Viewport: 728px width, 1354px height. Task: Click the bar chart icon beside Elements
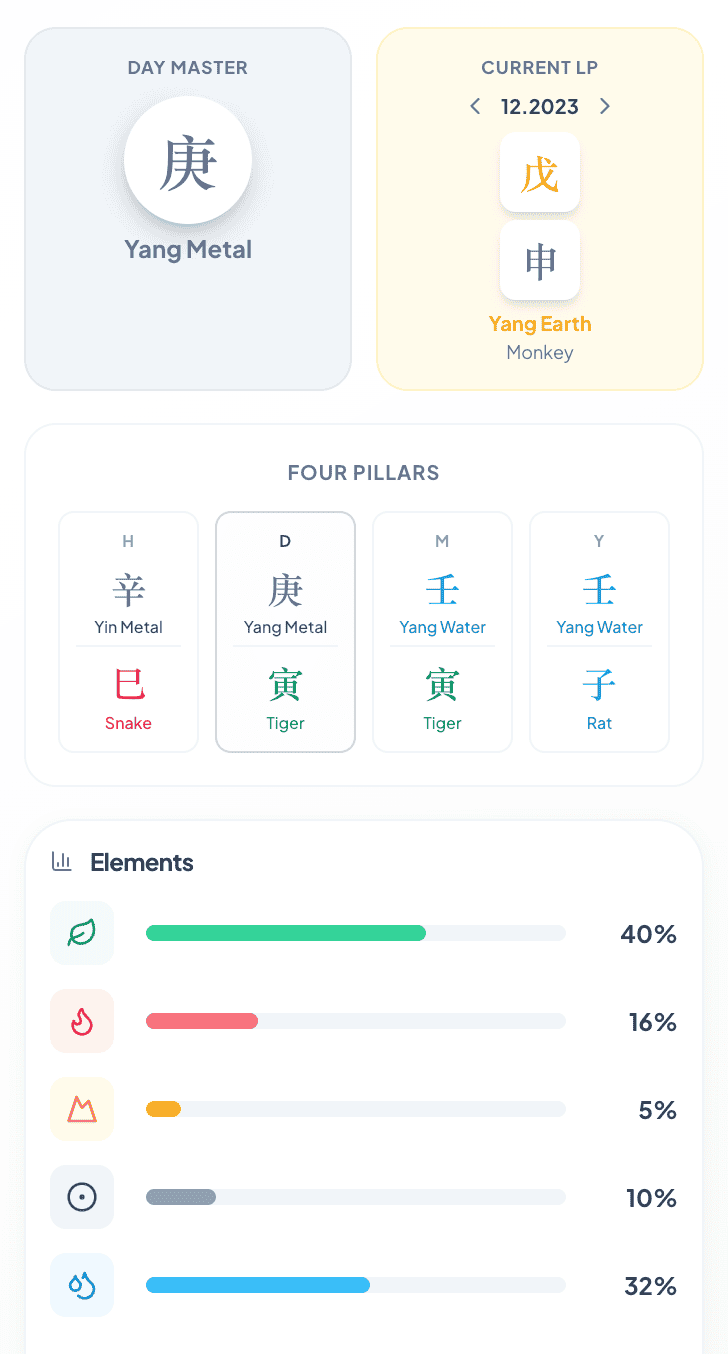[62, 862]
